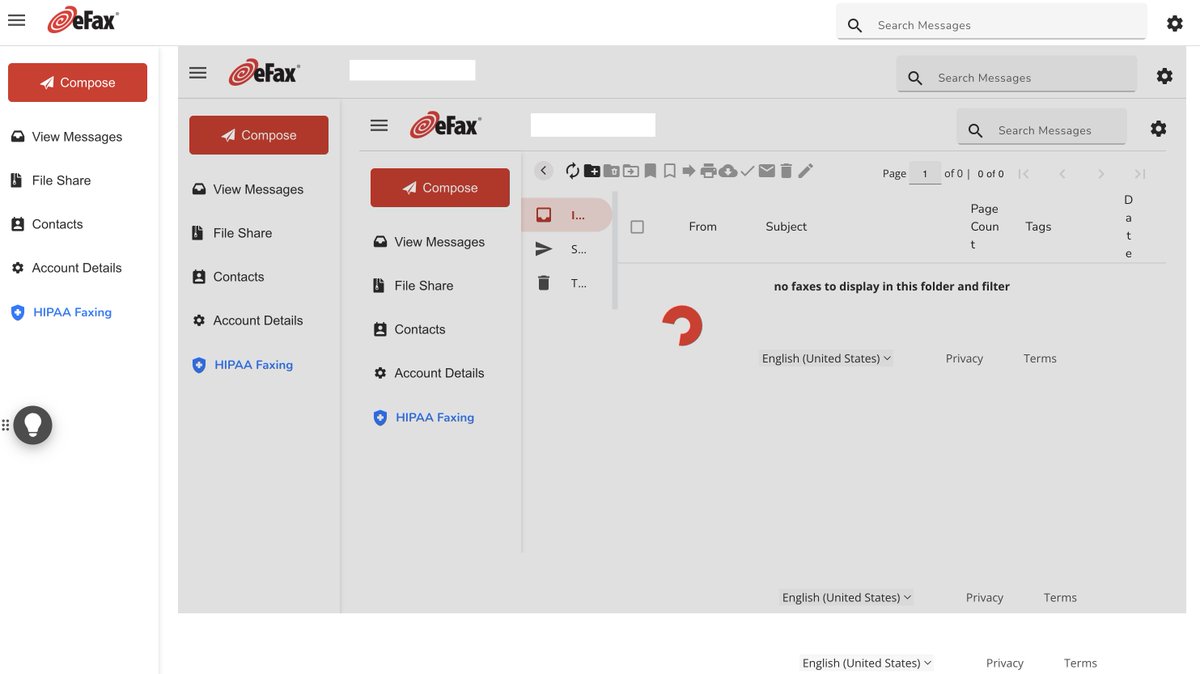Click the Subject column header
The height and width of the screenshot is (674, 1200).
(x=786, y=227)
